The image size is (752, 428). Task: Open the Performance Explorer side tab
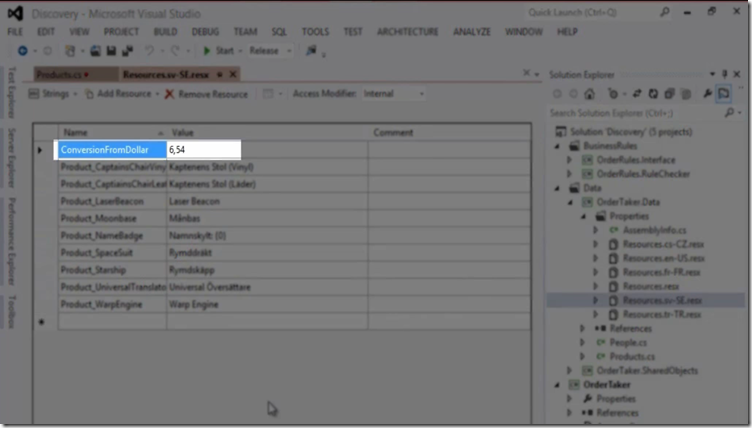(12, 241)
